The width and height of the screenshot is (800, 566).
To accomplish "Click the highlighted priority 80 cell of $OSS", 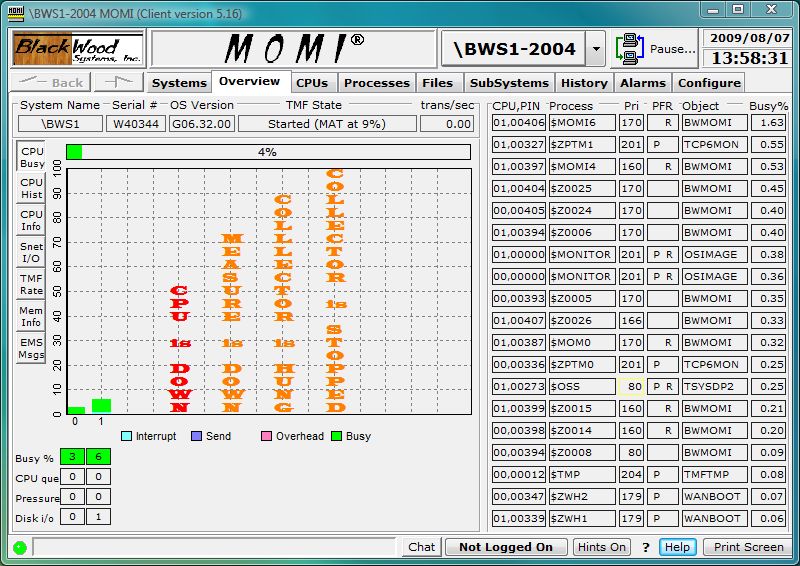I will click(x=631, y=386).
